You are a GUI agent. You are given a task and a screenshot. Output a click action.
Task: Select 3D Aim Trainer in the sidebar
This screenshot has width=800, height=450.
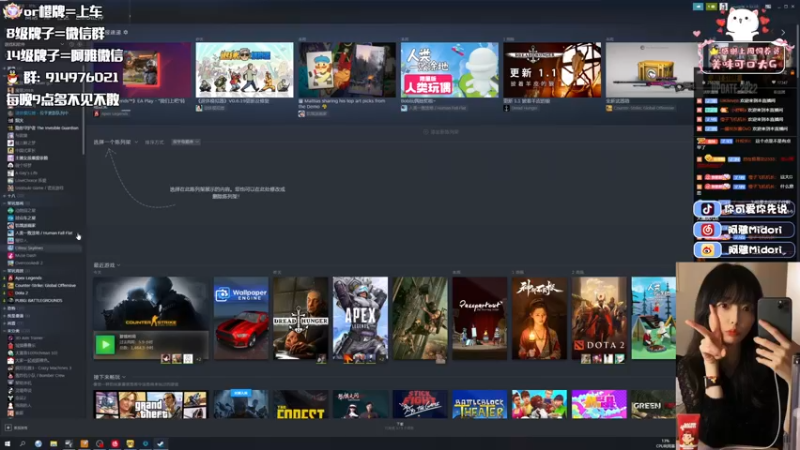pyautogui.click(x=29, y=338)
